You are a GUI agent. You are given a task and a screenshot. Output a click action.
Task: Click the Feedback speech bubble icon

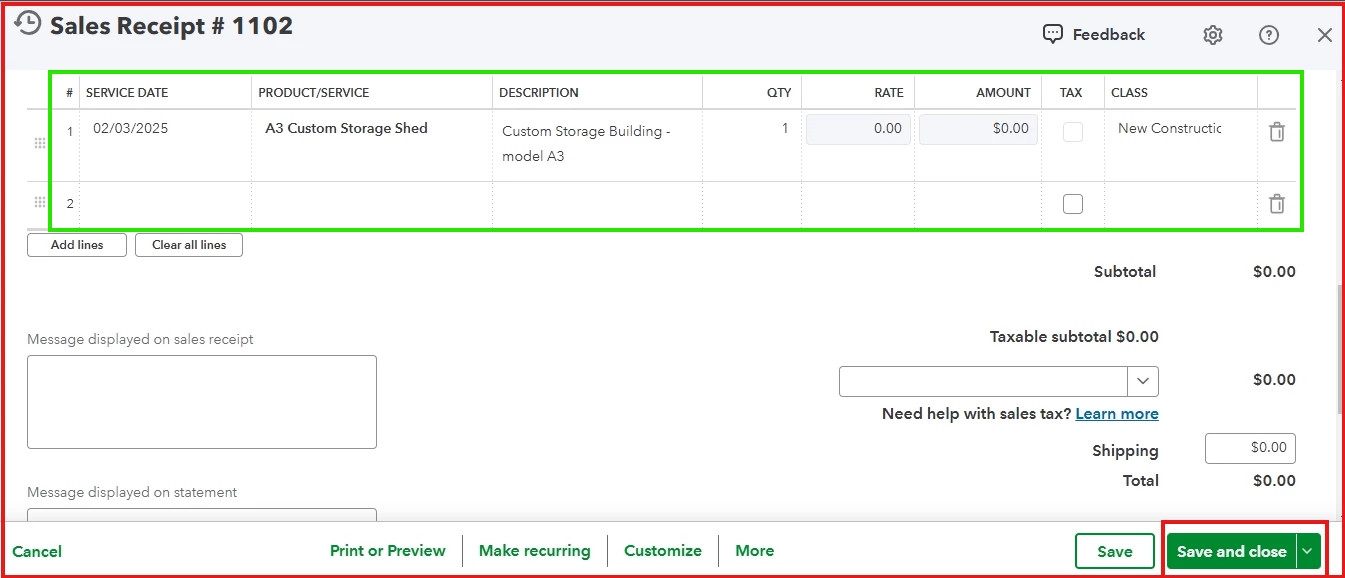[x=1053, y=34]
